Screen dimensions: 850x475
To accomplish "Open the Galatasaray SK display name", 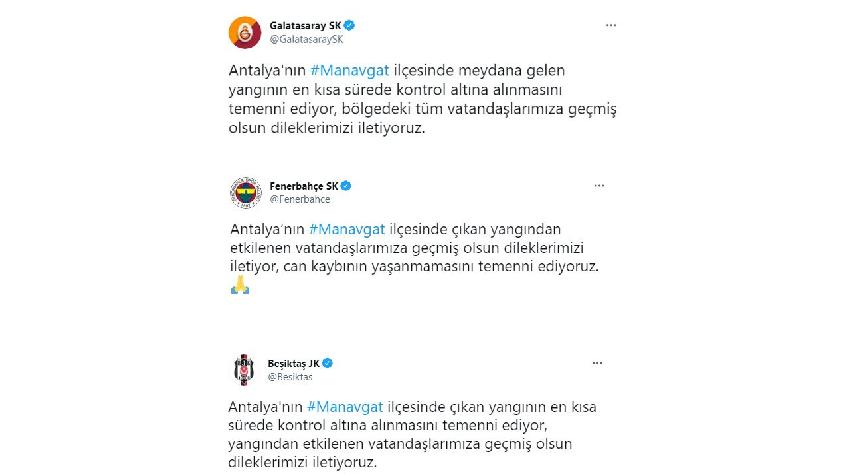I will pyautogui.click(x=305, y=25).
